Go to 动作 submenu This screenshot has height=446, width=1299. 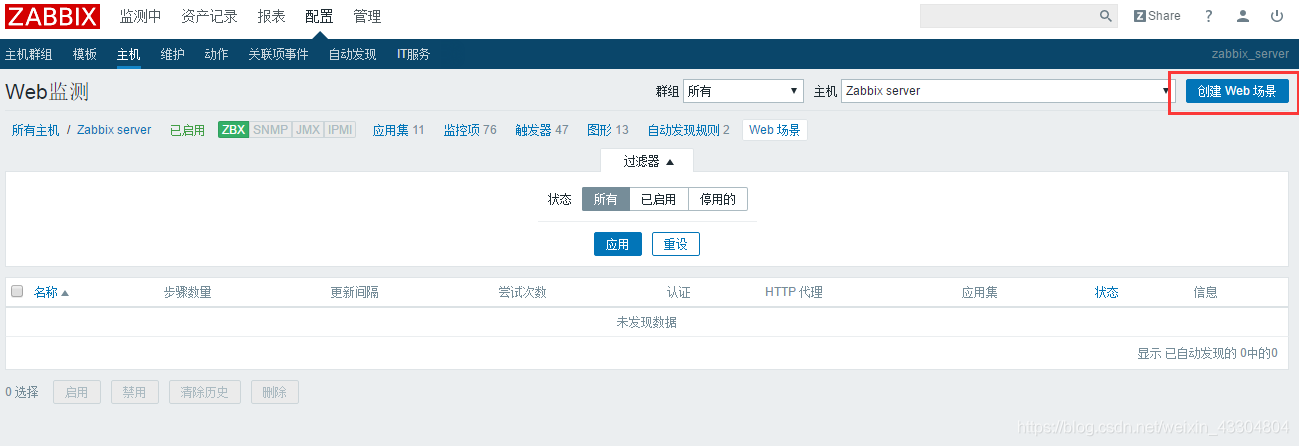[x=216, y=54]
